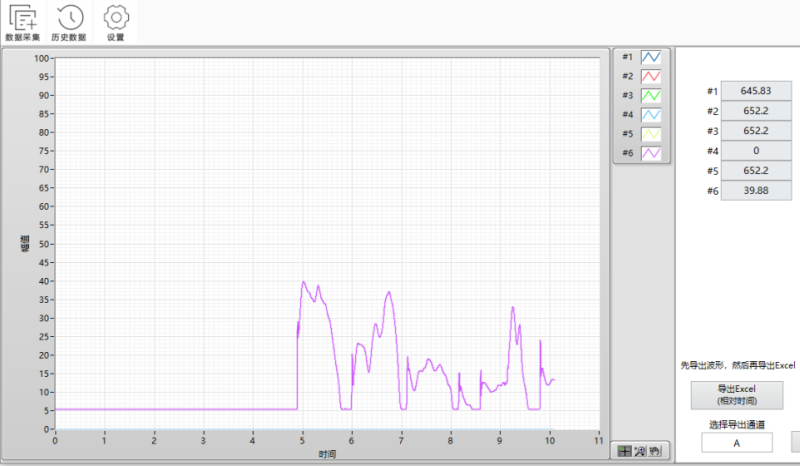Click plot #4 light blue legend icon
The height and width of the screenshot is (466, 800).
[651, 114]
